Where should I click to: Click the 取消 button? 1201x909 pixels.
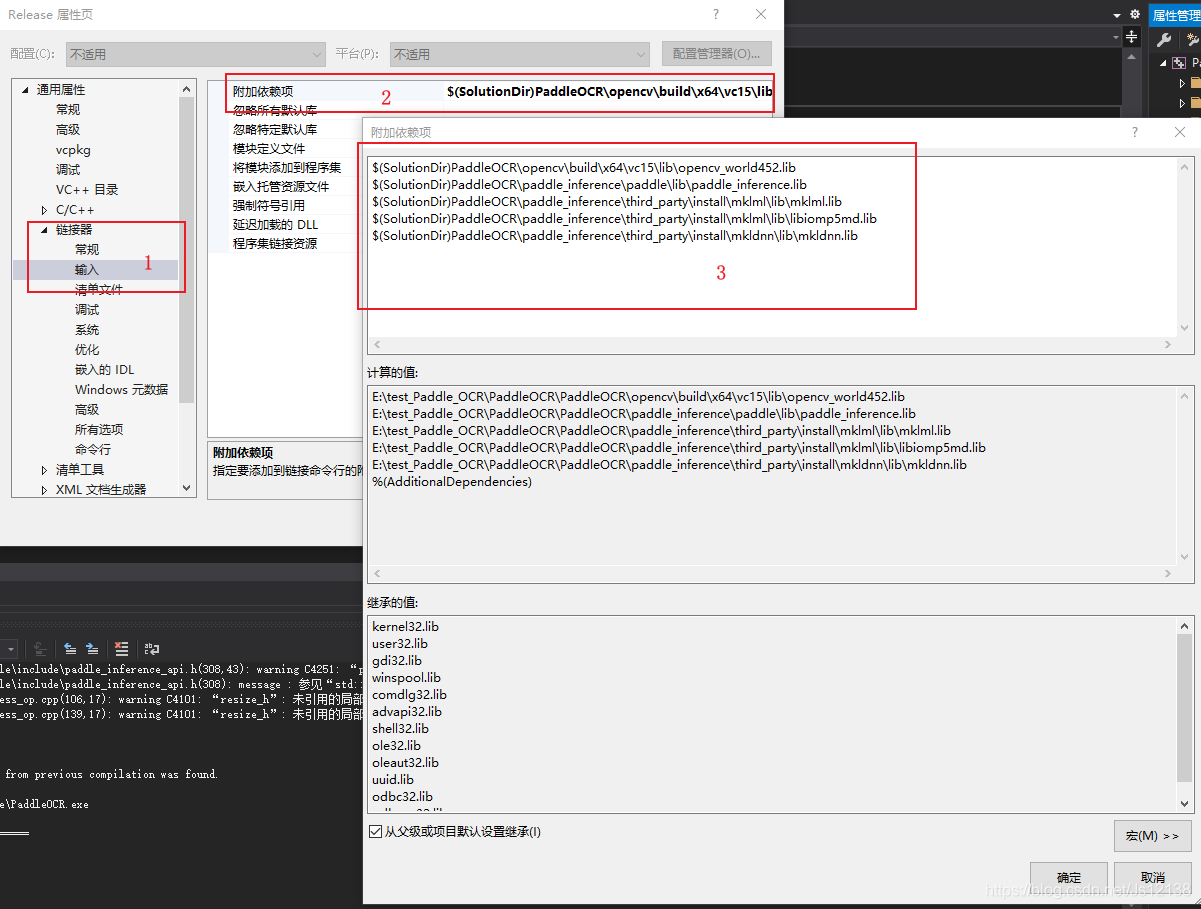[1152, 877]
